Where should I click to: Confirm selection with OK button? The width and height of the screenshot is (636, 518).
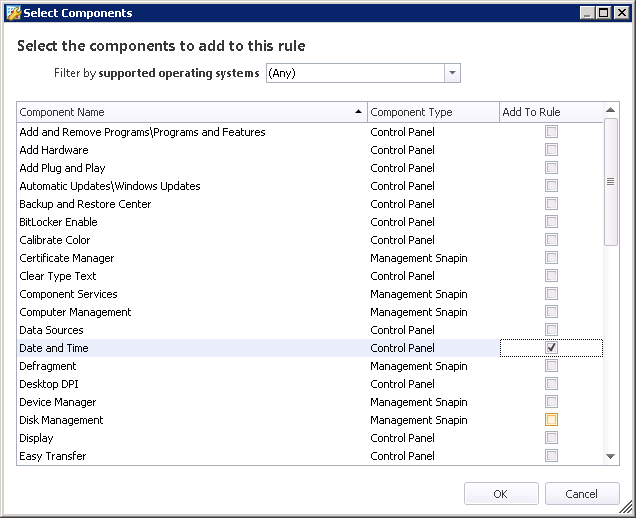pyautogui.click(x=501, y=494)
